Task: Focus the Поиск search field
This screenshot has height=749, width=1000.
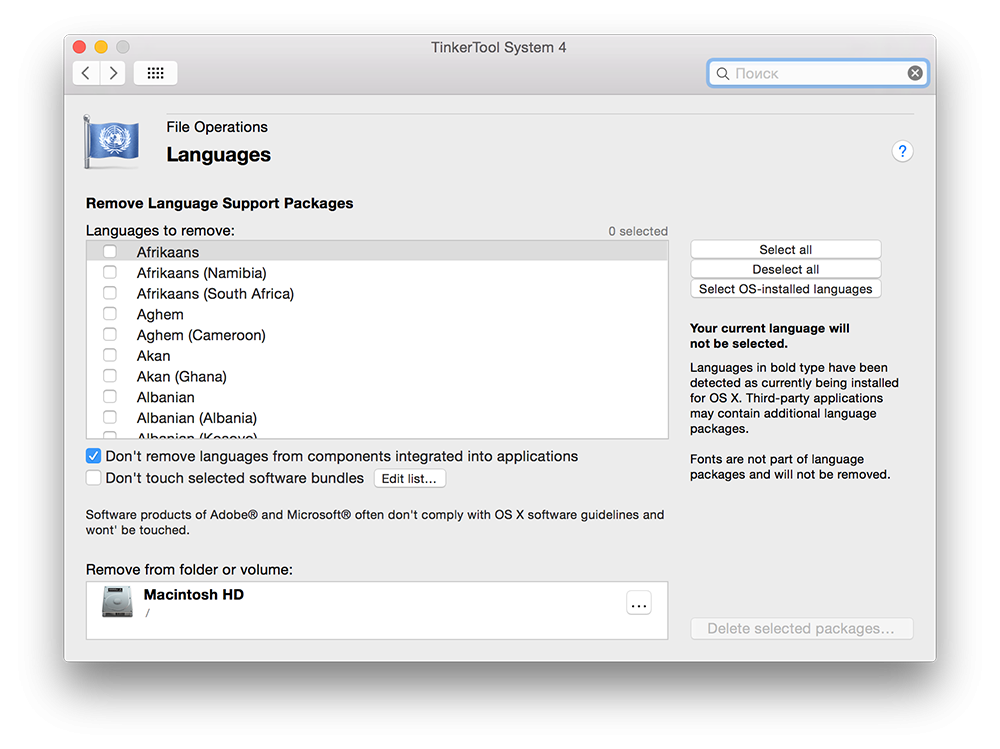Action: [x=818, y=73]
